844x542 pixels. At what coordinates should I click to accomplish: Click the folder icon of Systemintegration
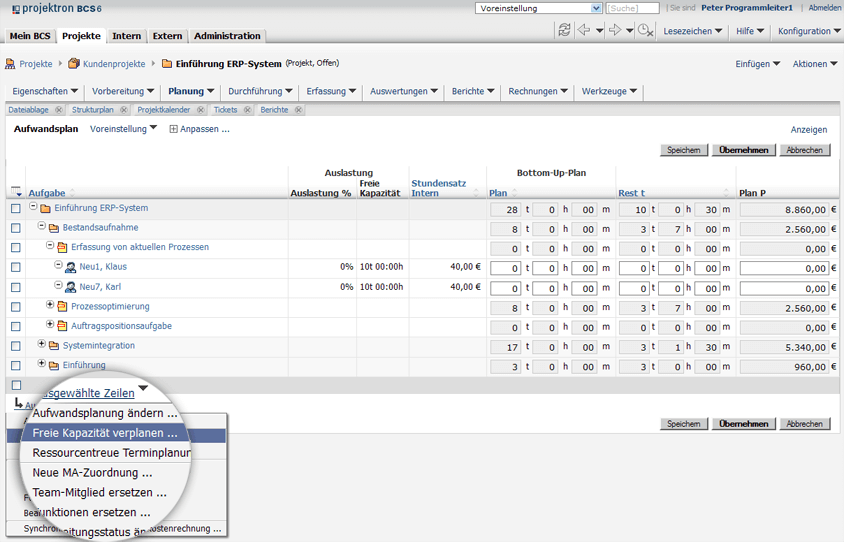tap(54, 346)
